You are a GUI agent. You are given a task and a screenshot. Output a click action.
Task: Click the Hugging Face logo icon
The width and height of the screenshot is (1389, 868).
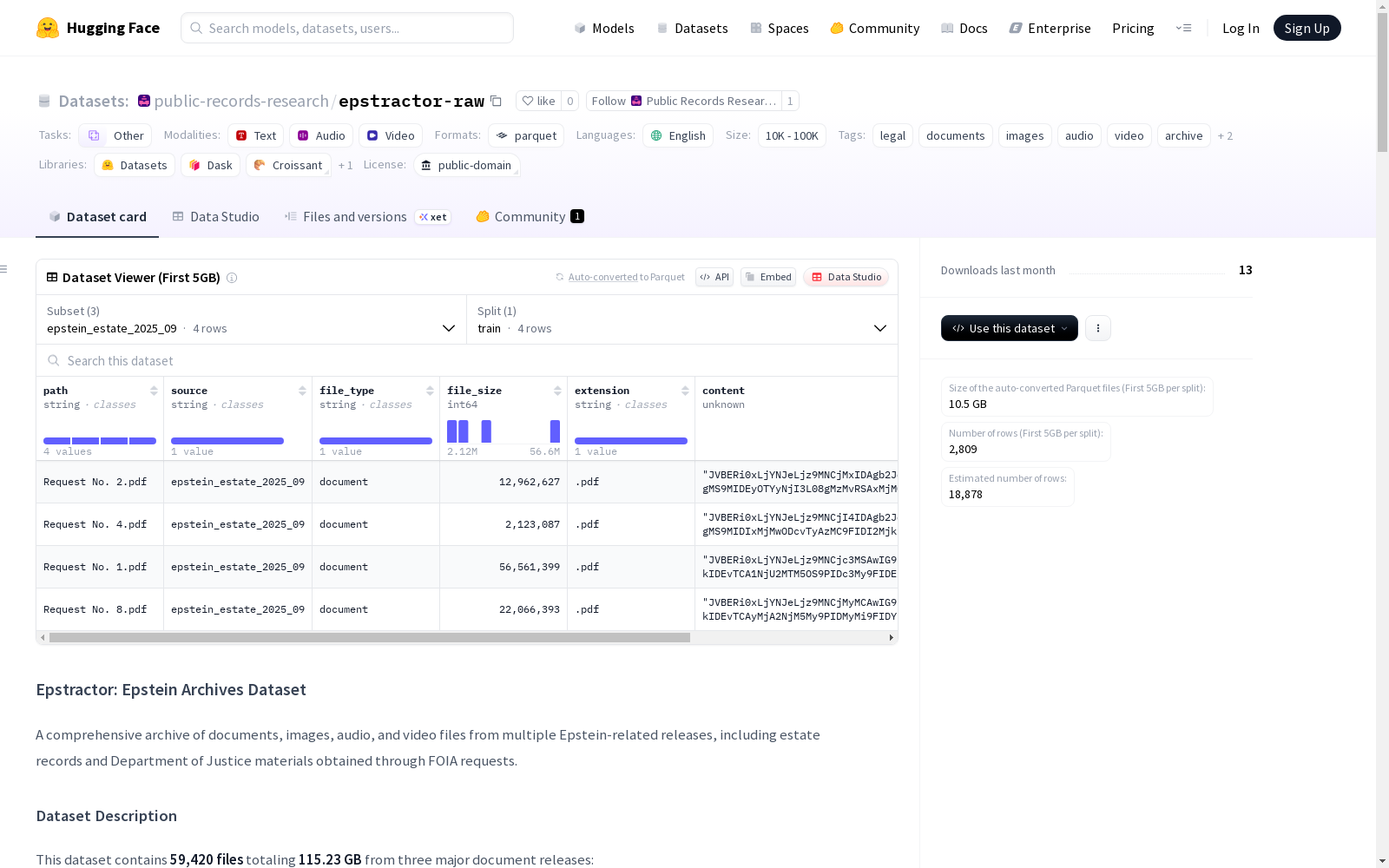[48, 28]
